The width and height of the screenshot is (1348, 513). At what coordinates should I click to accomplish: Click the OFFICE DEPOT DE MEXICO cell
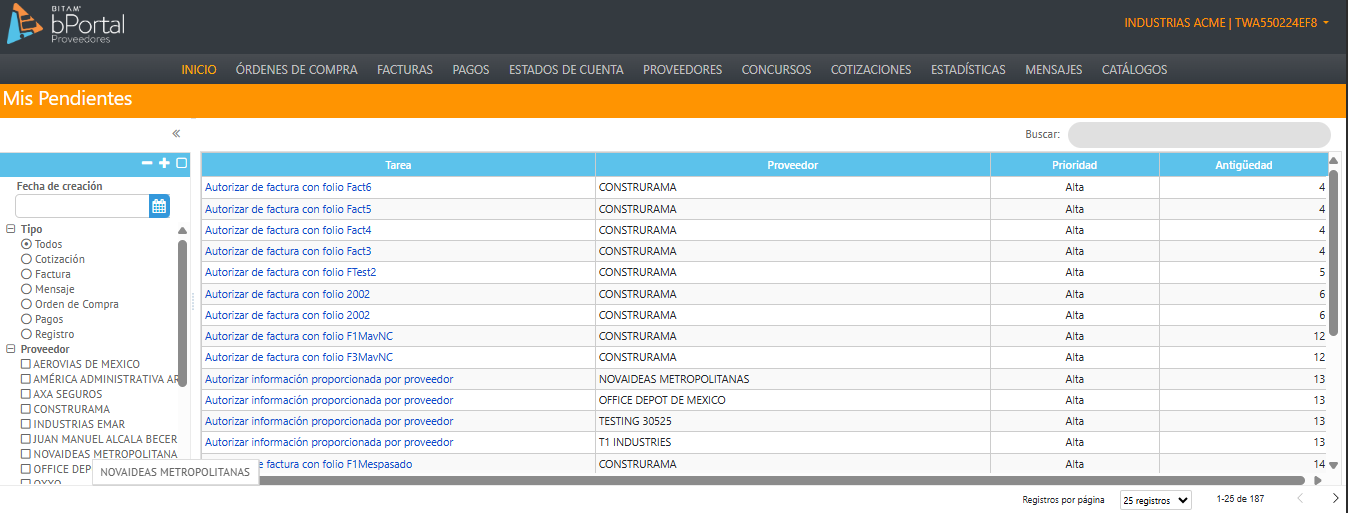tap(793, 400)
